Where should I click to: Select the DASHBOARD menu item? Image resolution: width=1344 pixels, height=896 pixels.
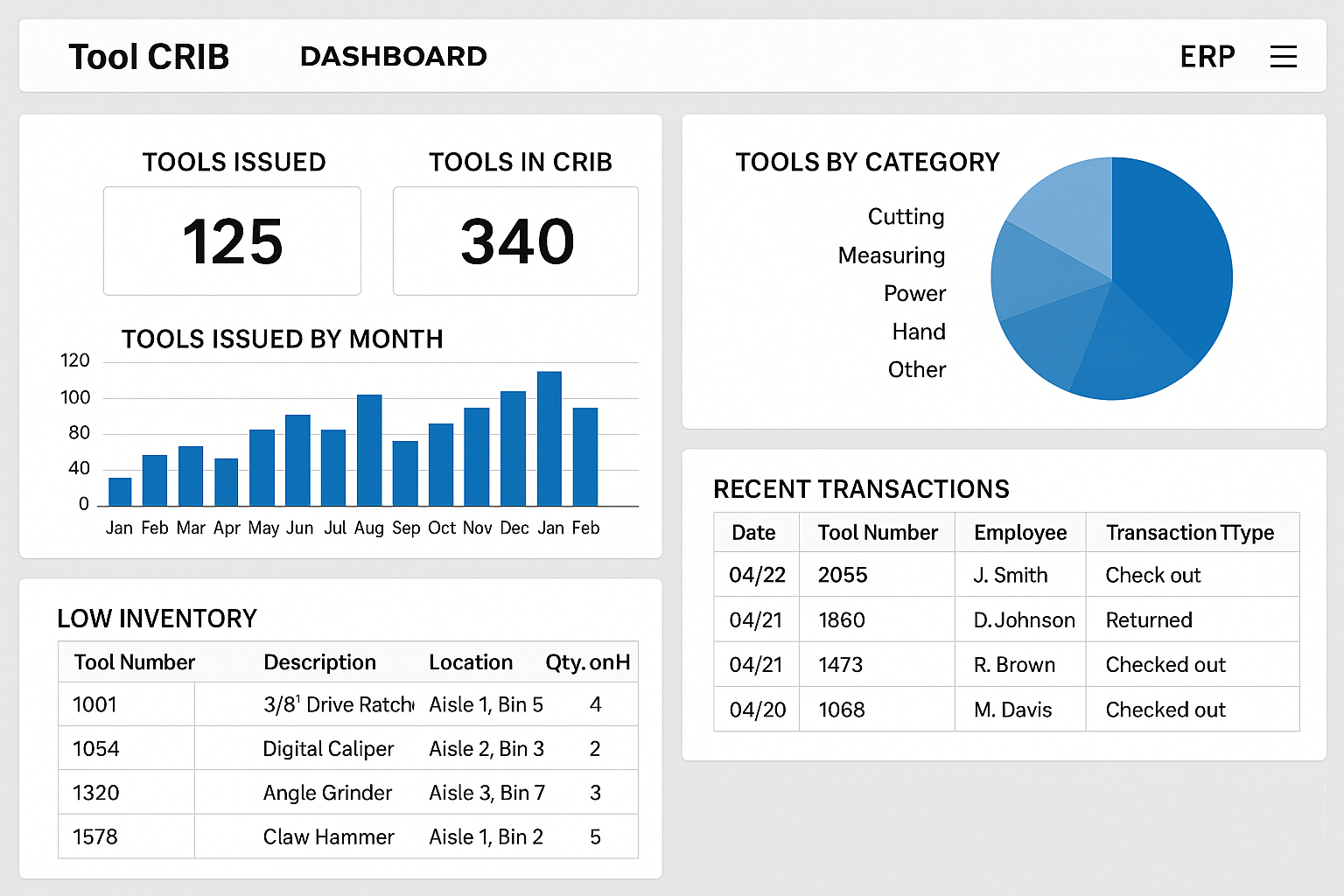click(x=393, y=56)
